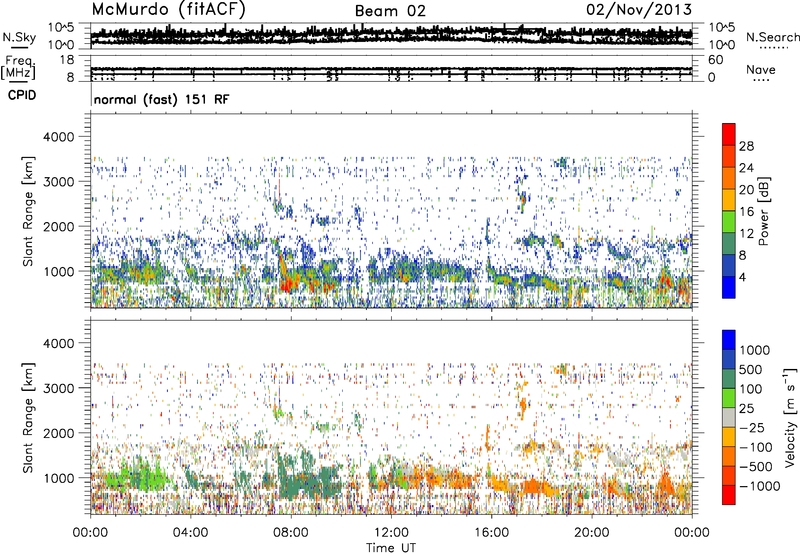
Task: Click the "normal (fast) 151 RF" text
Action: pos(161,99)
